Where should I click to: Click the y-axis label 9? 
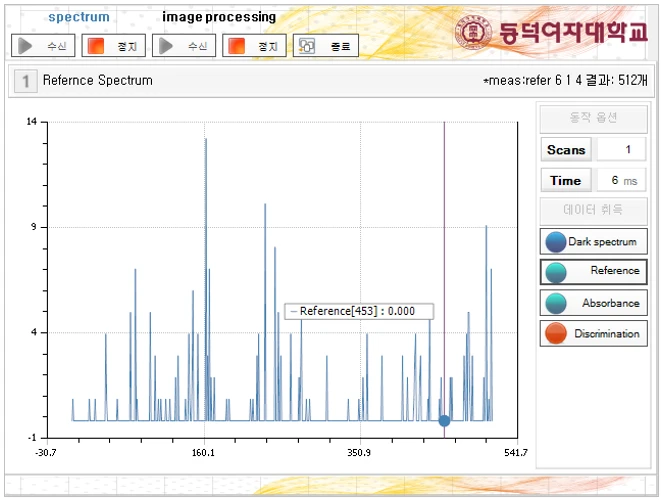(x=34, y=227)
